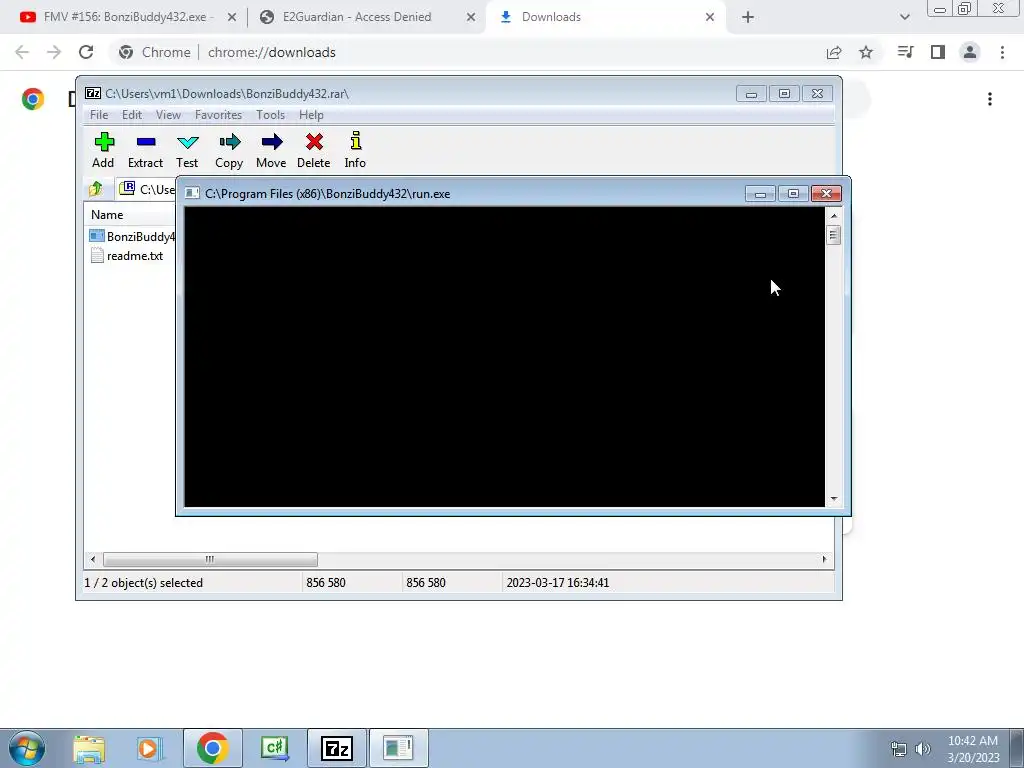This screenshot has width=1024, height=768.
Task: Maximize the run.exe console window
Action: coord(793,193)
